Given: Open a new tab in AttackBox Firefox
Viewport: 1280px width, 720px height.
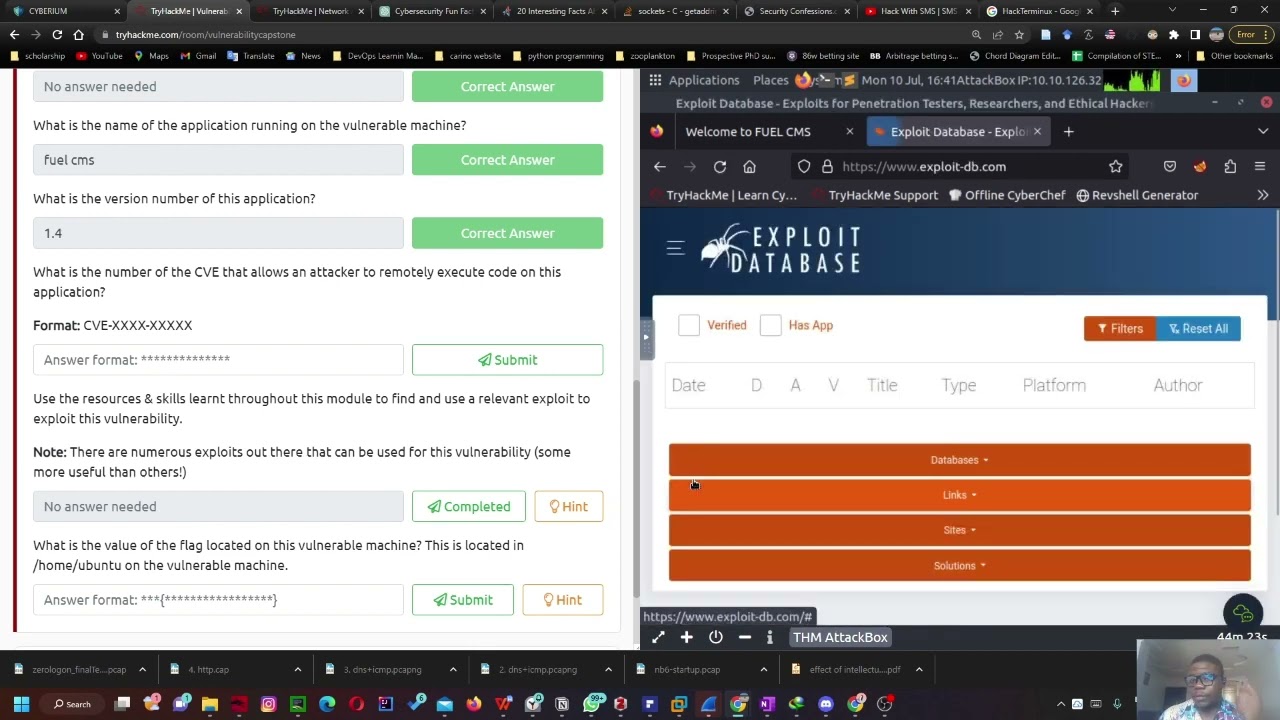Looking at the screenshot, I should [x=1068, y=132].
